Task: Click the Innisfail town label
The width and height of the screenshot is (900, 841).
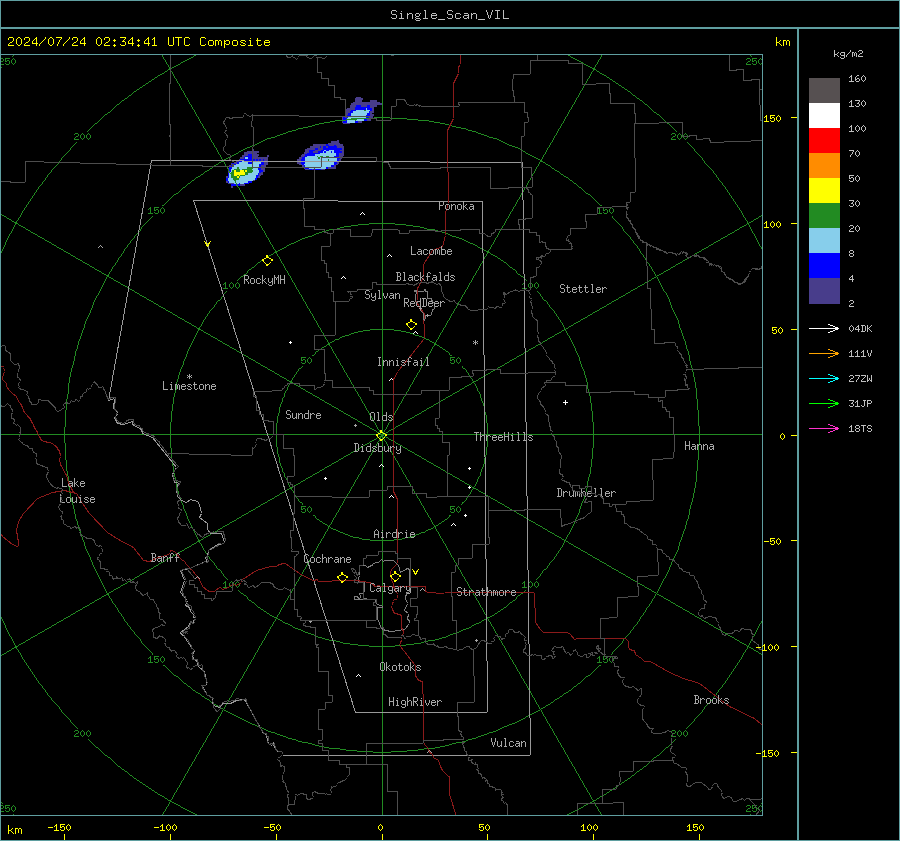Action: (404, 362)
